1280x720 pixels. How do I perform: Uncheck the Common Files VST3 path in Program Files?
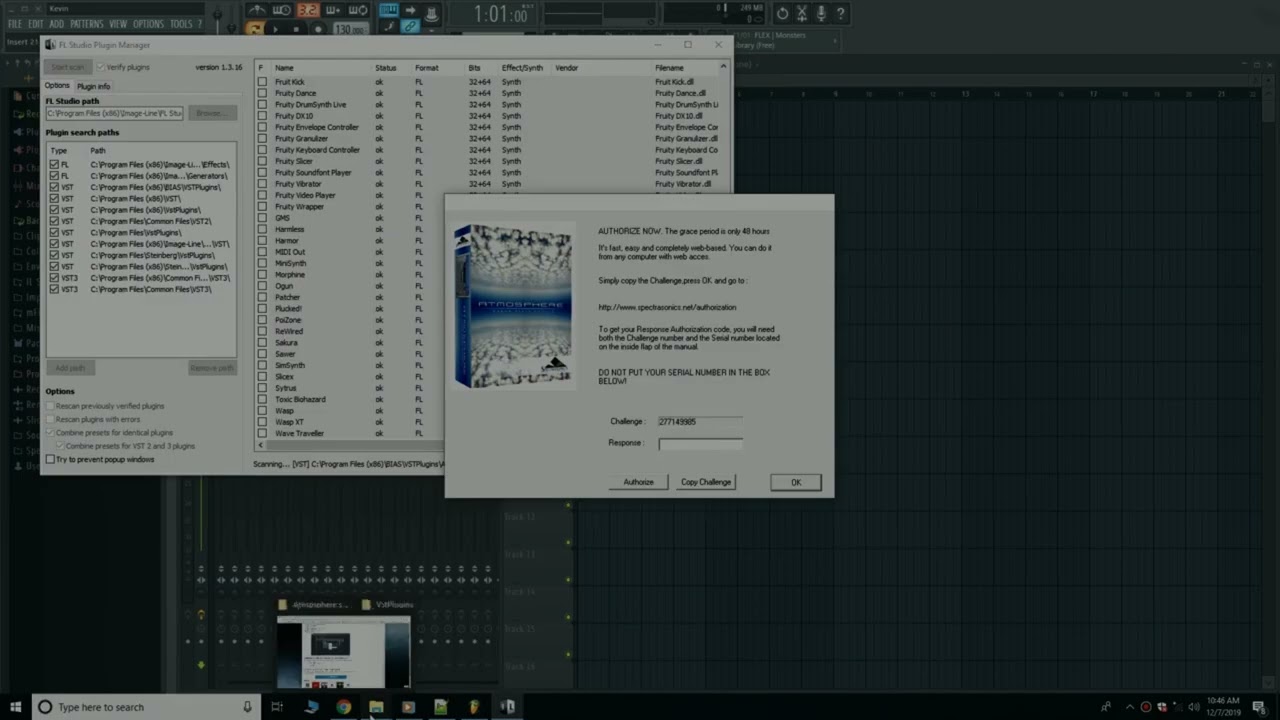tap(55, 289)
